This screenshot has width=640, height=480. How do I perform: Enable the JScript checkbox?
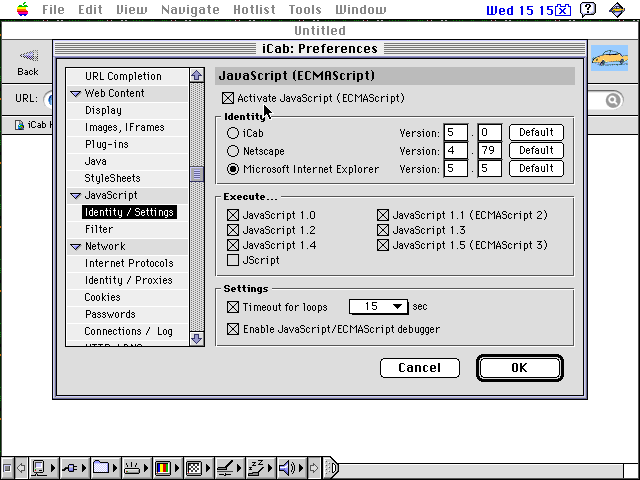(x=233, y=260)
